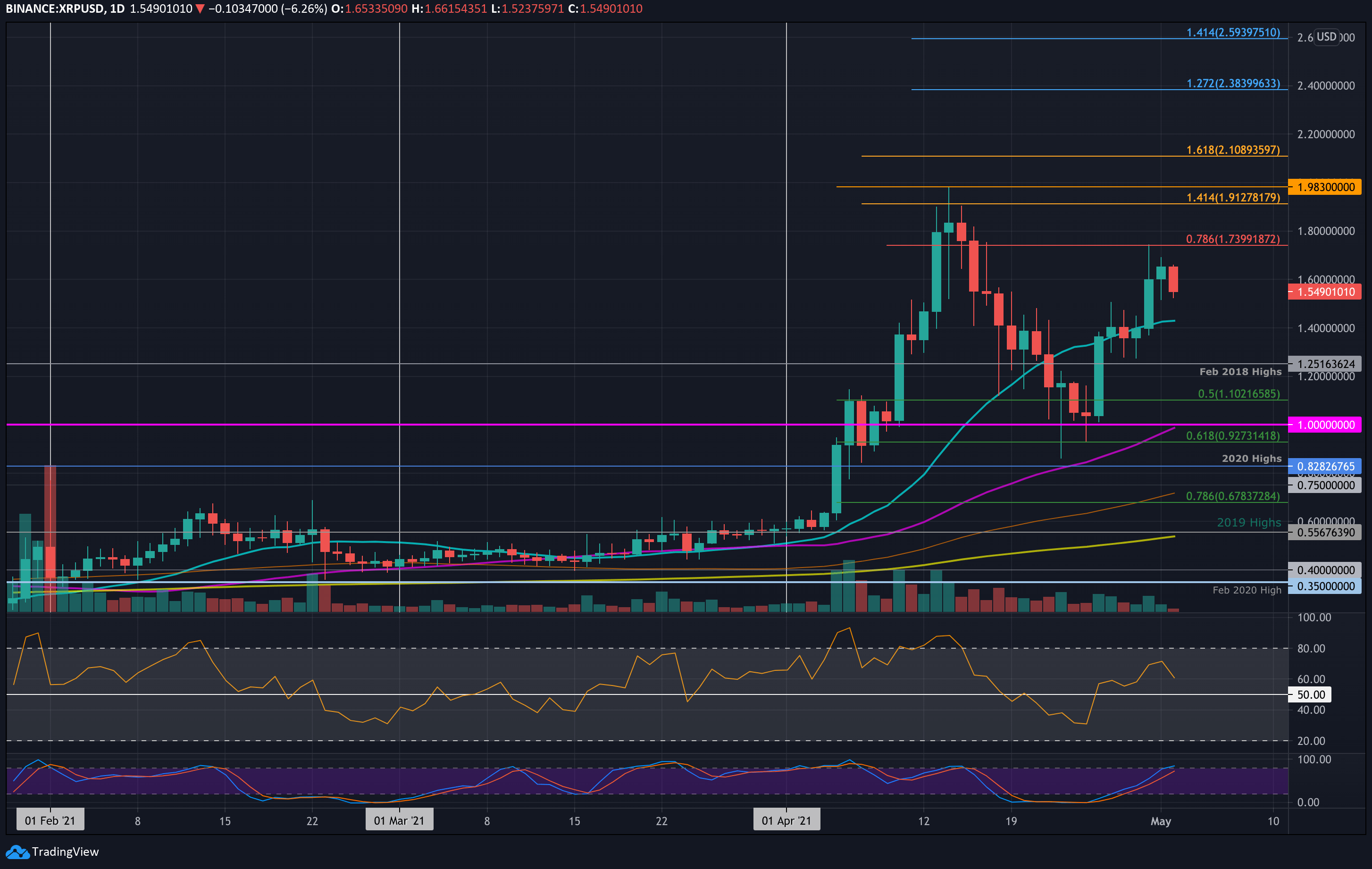Select the May label on time axis
Screen dimensions: 1372x869
click(x=1161, y=821)
